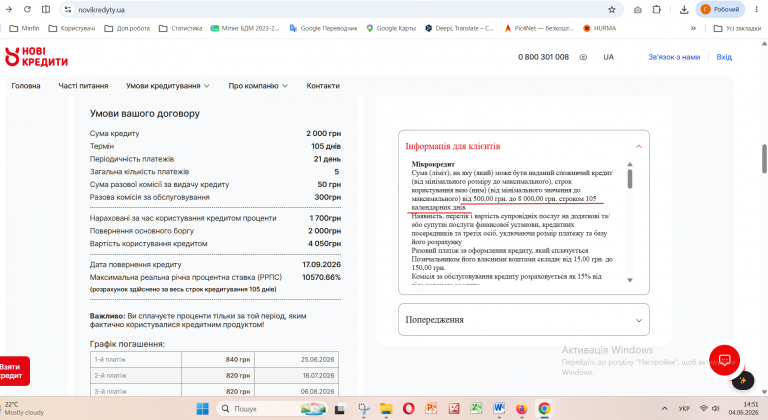
Task: Open the Windows Start menu
Action: click(202, 408)
